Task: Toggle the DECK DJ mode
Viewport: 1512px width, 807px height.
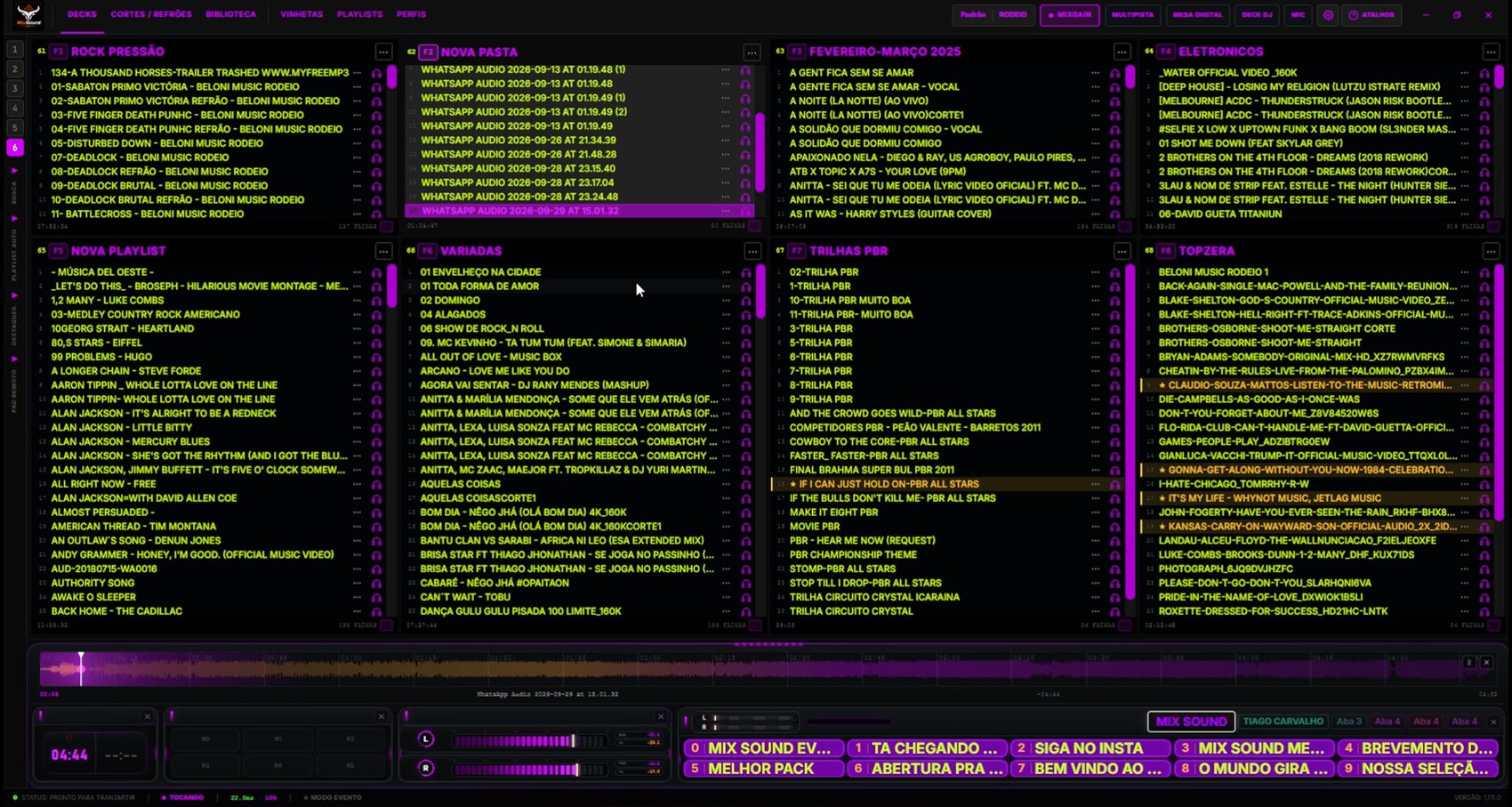Action: click(1257, 15)
